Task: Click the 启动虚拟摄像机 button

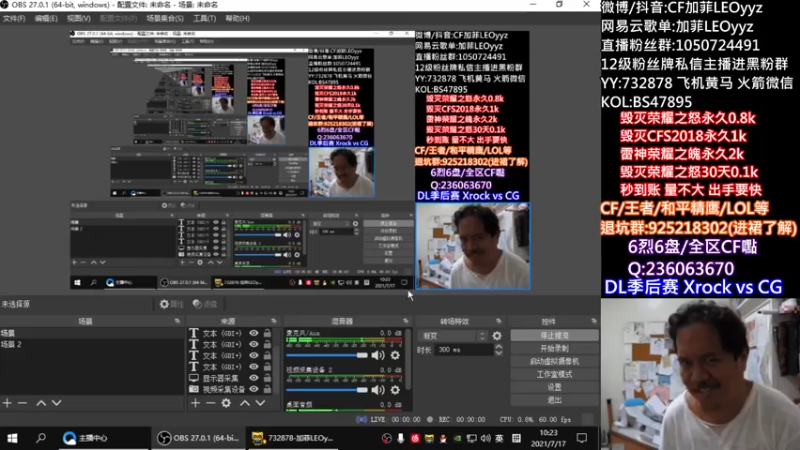Action: tap(554, 361)
